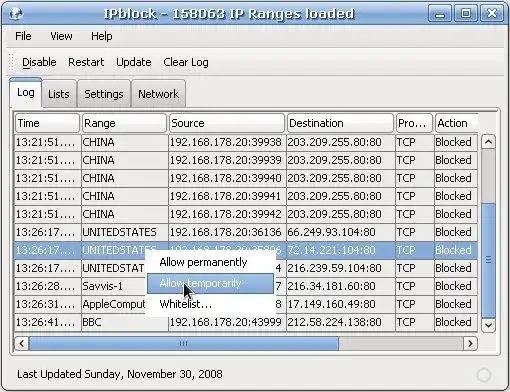Screen dimensions: 510x392
Task: Sort by the Pro... column header
Action: point(414,123)
